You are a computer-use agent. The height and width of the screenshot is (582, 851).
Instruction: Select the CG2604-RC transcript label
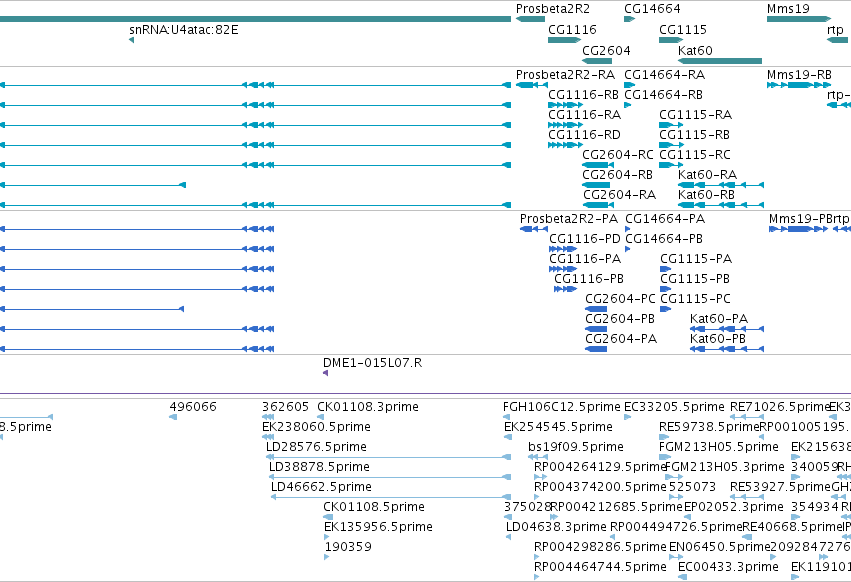(x=618, y=155)
